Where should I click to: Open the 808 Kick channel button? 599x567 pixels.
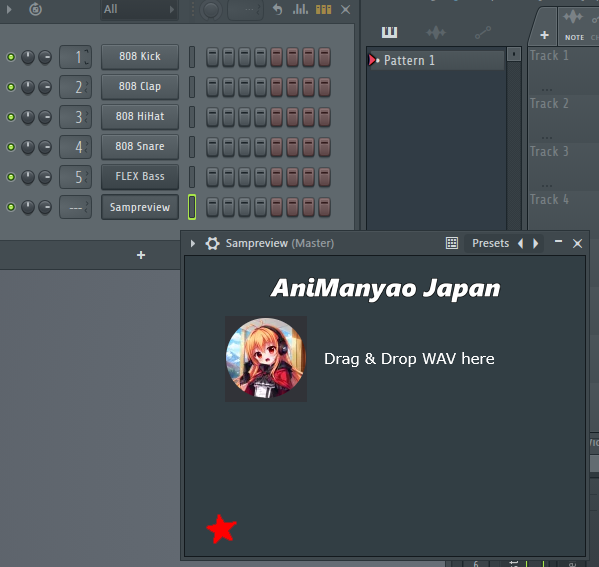(x=140, y=57)
